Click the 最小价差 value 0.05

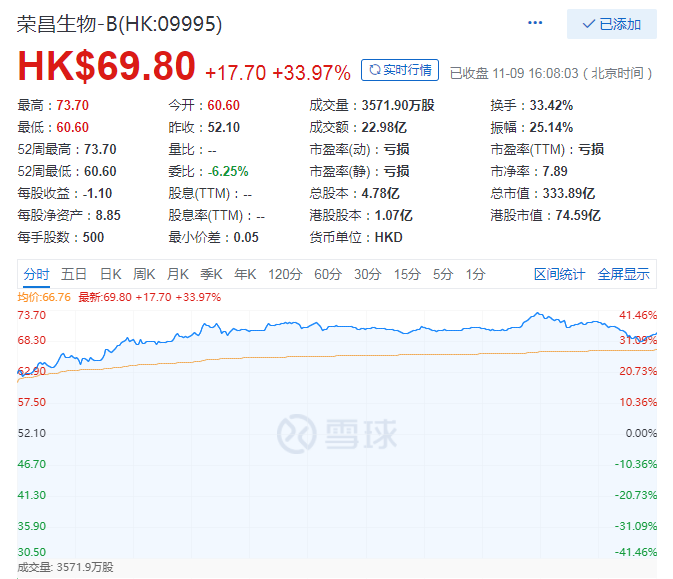(x=246, y=237)
